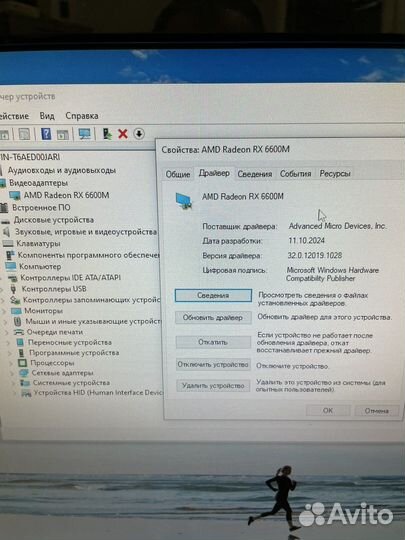405x540 pixels.
Task: Select the Драйвер tab
Action: (x=214, y=173)
